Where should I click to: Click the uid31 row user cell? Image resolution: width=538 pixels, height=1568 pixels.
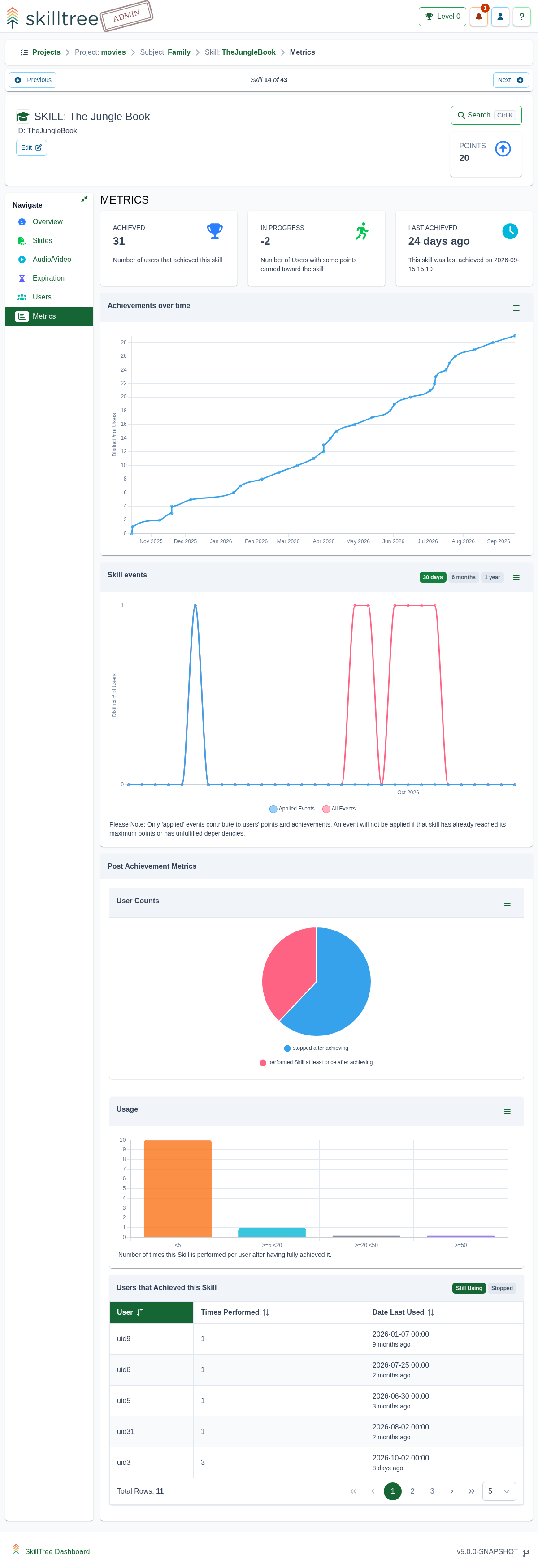[x=151, y=1432]
